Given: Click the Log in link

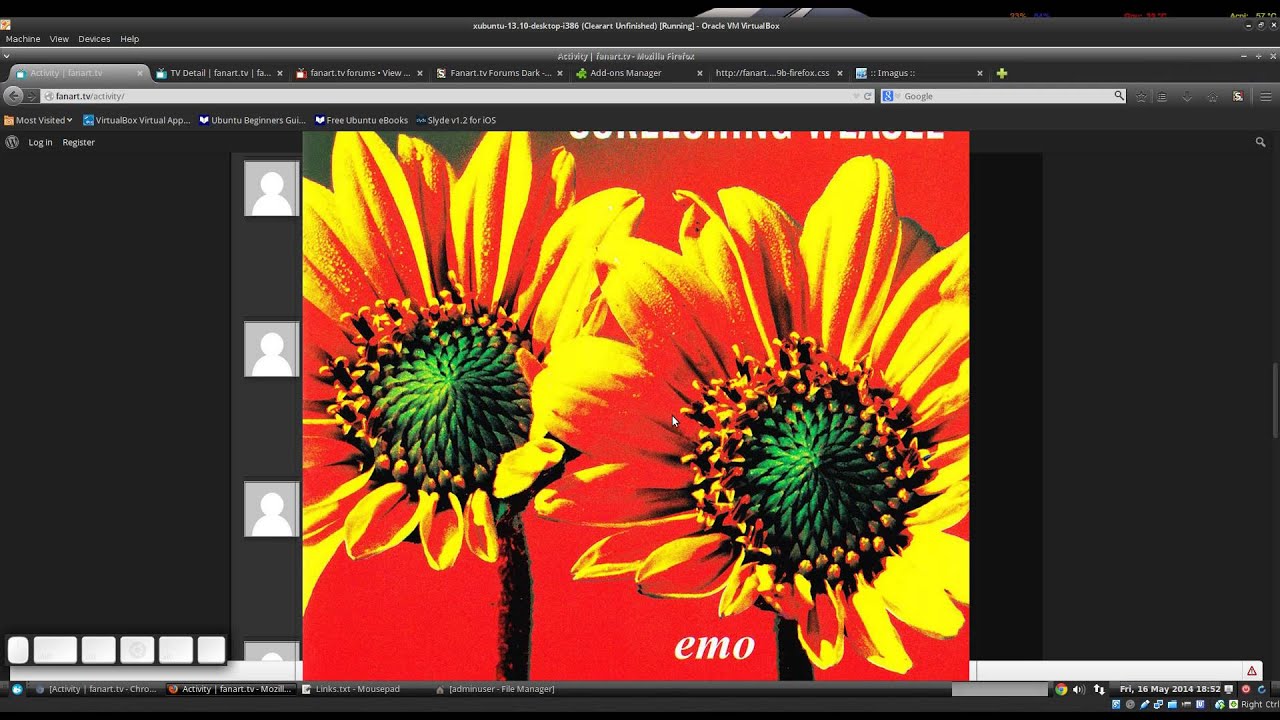Looking at the screenshot, I should pos(40,142).
